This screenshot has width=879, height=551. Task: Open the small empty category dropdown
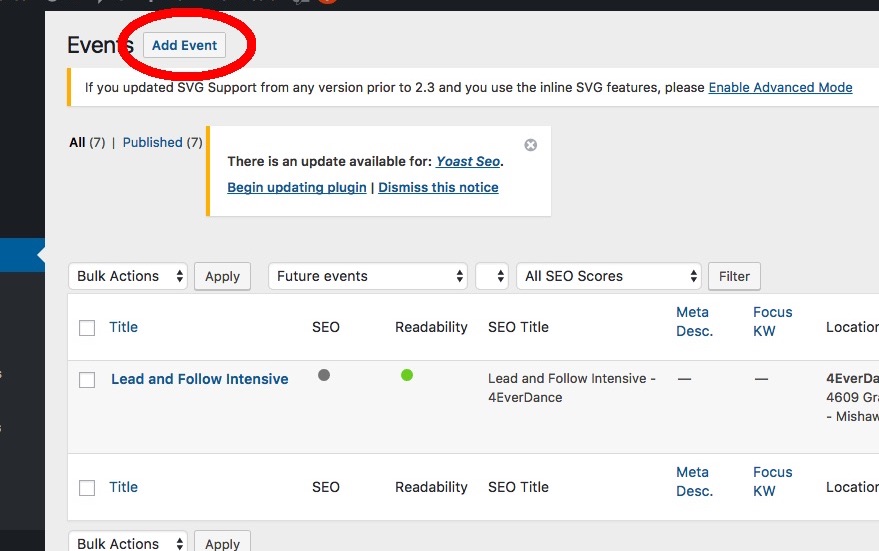[492, 276]
